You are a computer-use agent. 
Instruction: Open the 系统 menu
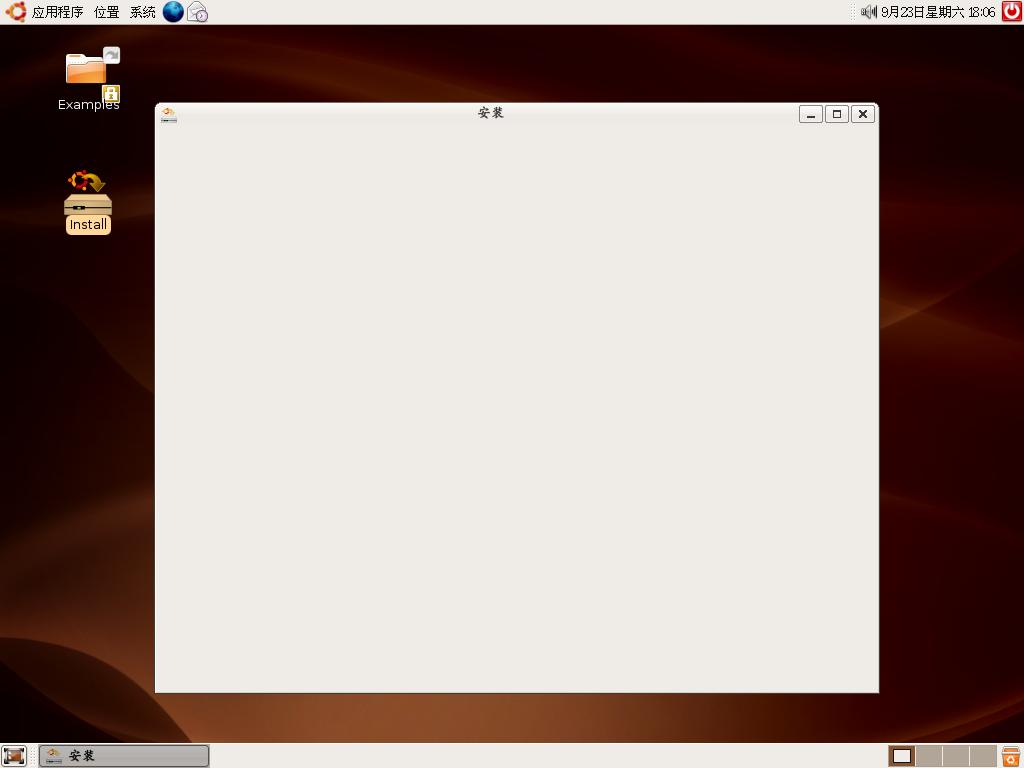click(142, 12)
